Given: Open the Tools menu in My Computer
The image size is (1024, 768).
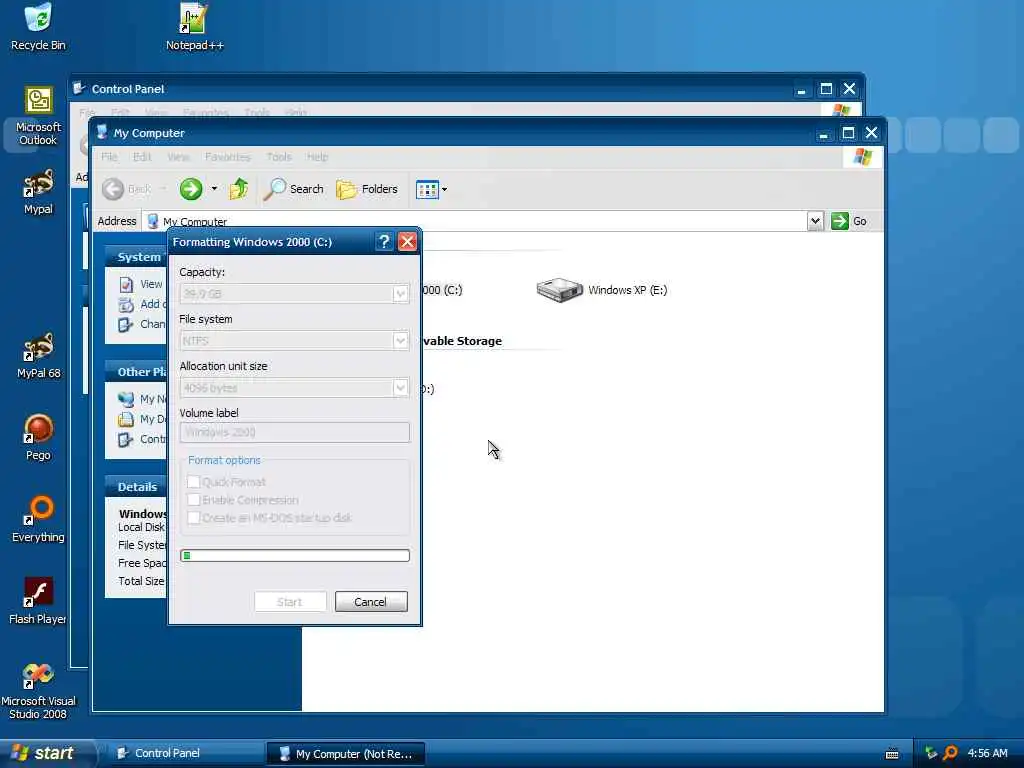Looking at the screenshot, I should (279, 157).
